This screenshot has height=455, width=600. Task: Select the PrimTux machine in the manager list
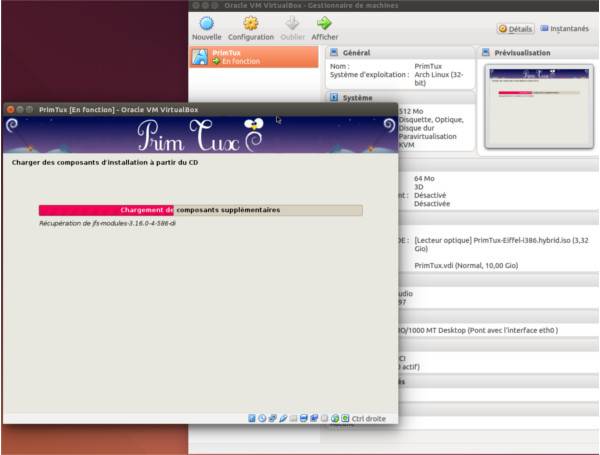pyautogui.click(x=254, y=57)
